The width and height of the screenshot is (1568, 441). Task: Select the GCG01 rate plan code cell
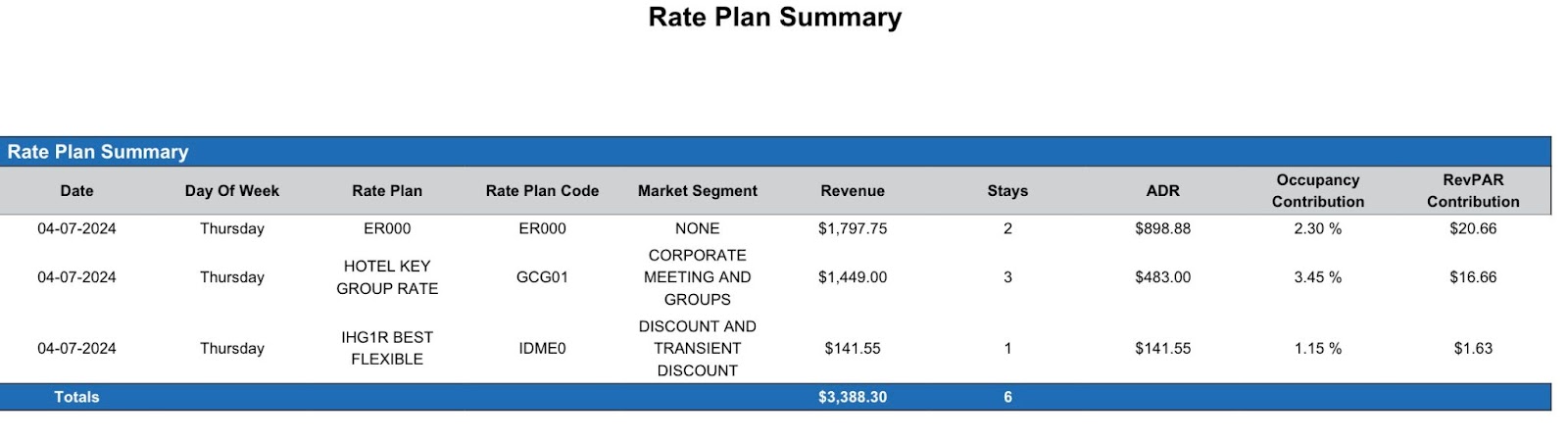[x=542, y=277]
